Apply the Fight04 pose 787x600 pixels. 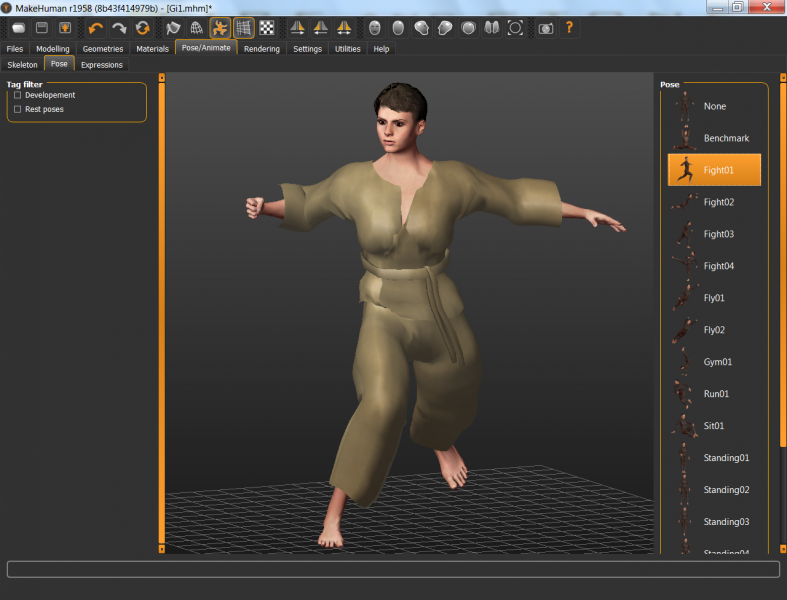[714, 266]
